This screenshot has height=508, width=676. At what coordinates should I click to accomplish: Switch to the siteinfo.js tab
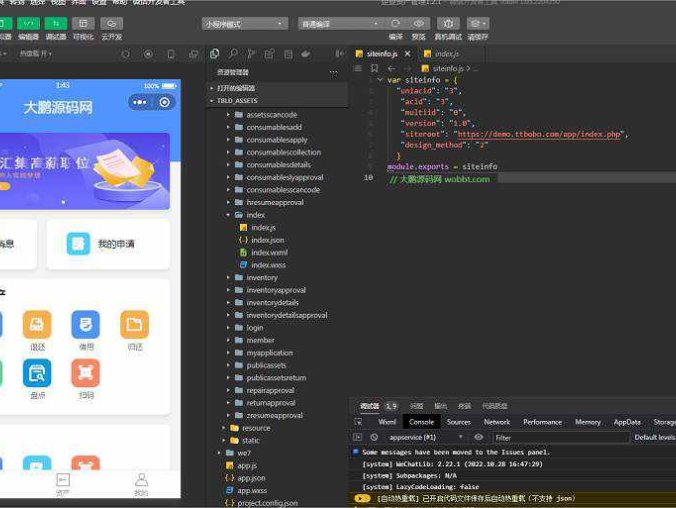tap(382, 54)
